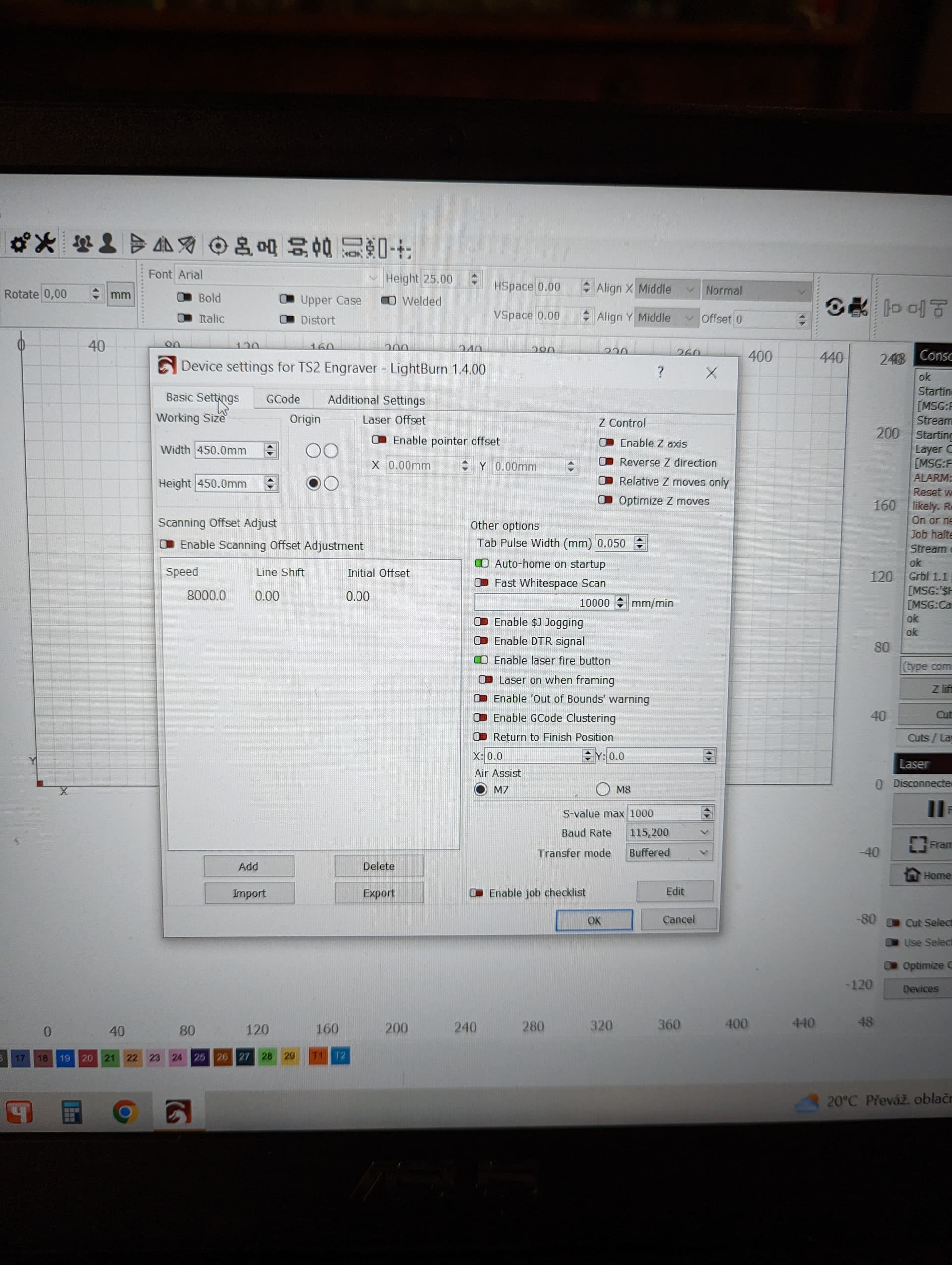The height and width of the screenshot is (1265, 952).
Task: Open the Console panel tab
Action: pos(933,356)
